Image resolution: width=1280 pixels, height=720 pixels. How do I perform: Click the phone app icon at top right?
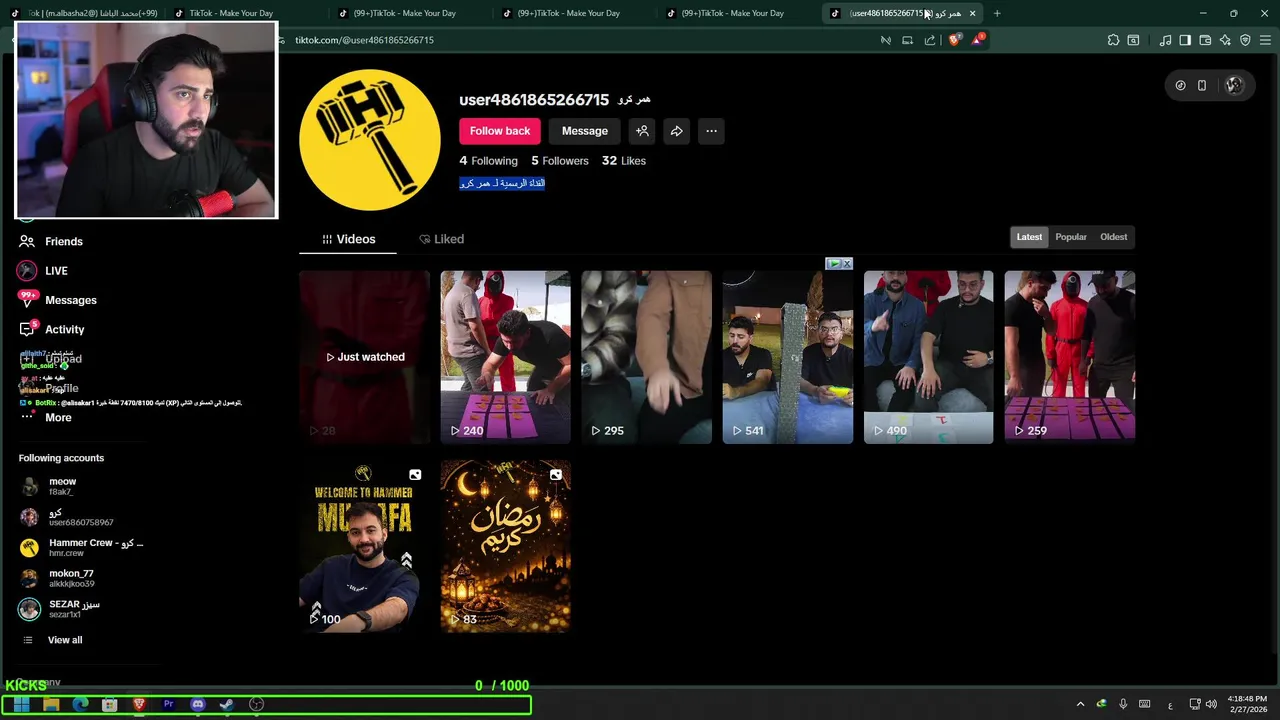pos(1202,86)
